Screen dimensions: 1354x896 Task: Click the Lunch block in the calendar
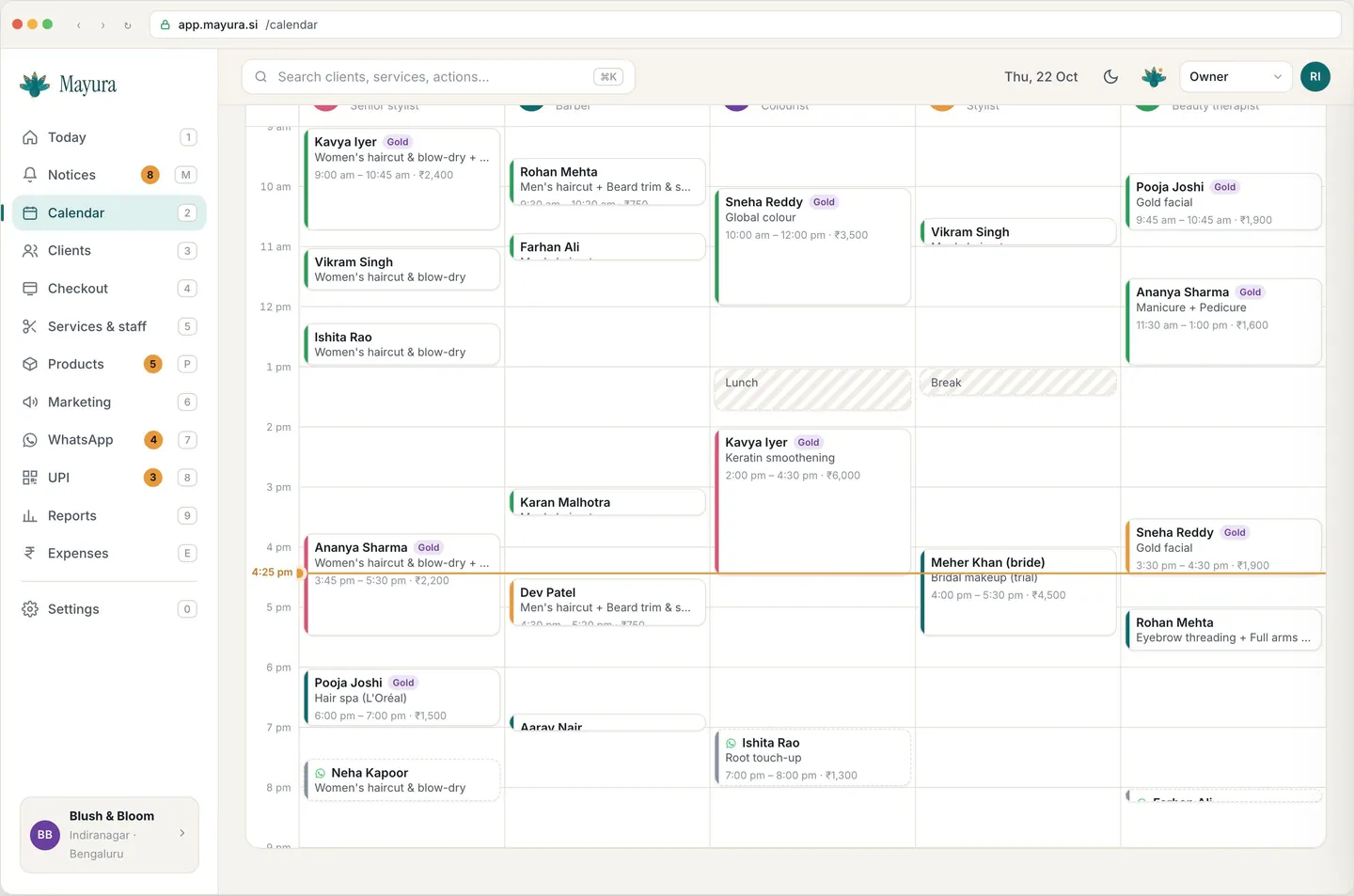coord(813,389)
